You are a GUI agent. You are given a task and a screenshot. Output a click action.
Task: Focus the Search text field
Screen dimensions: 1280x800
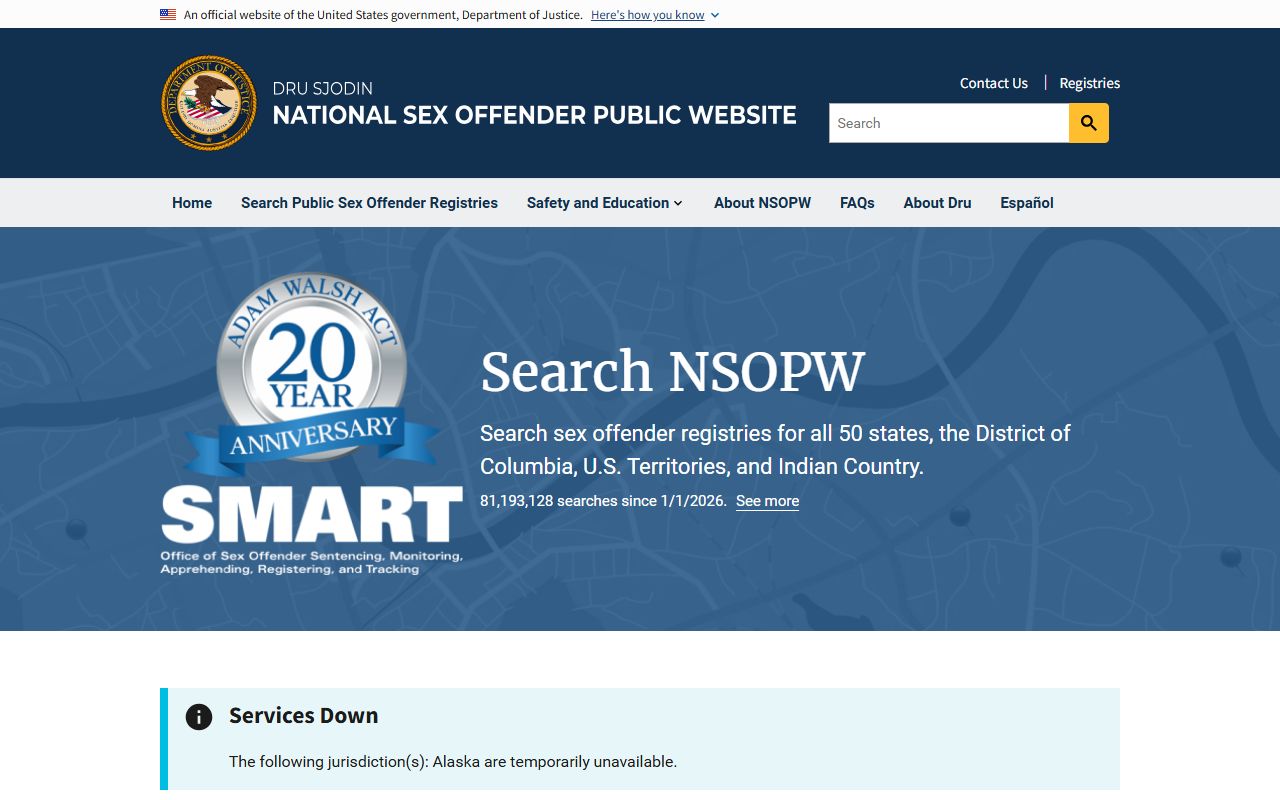949,123
